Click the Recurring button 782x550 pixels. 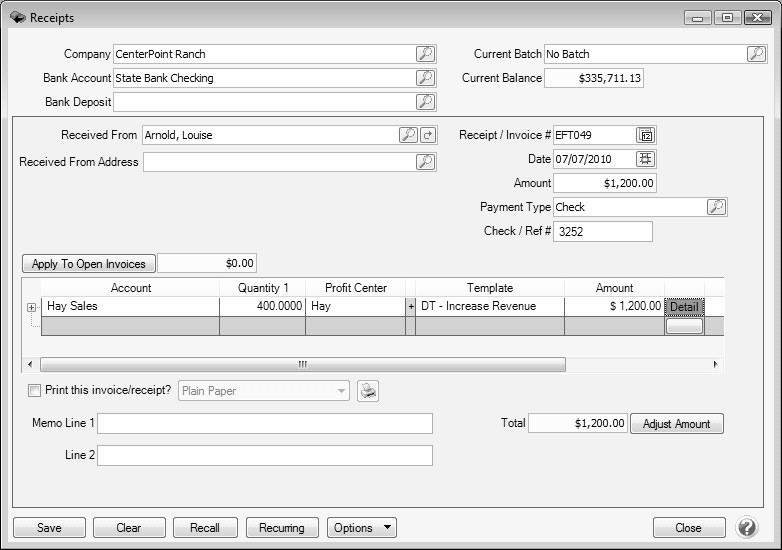click(282, 528)
